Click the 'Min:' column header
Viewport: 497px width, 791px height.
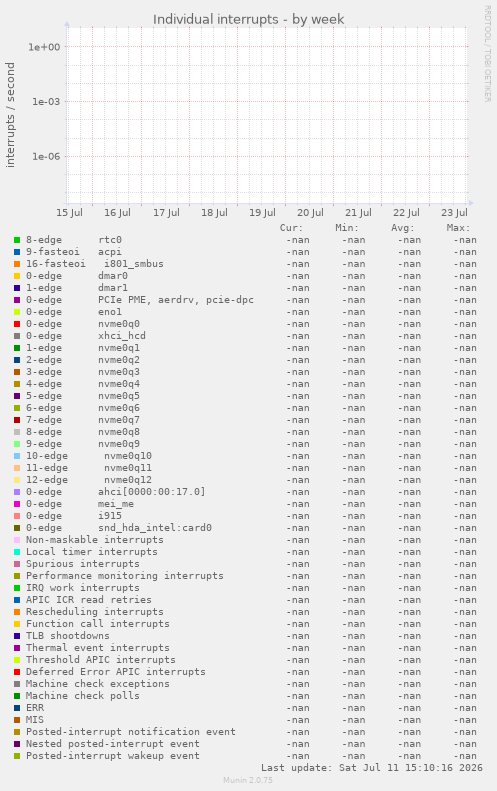[x=347, y=228]
